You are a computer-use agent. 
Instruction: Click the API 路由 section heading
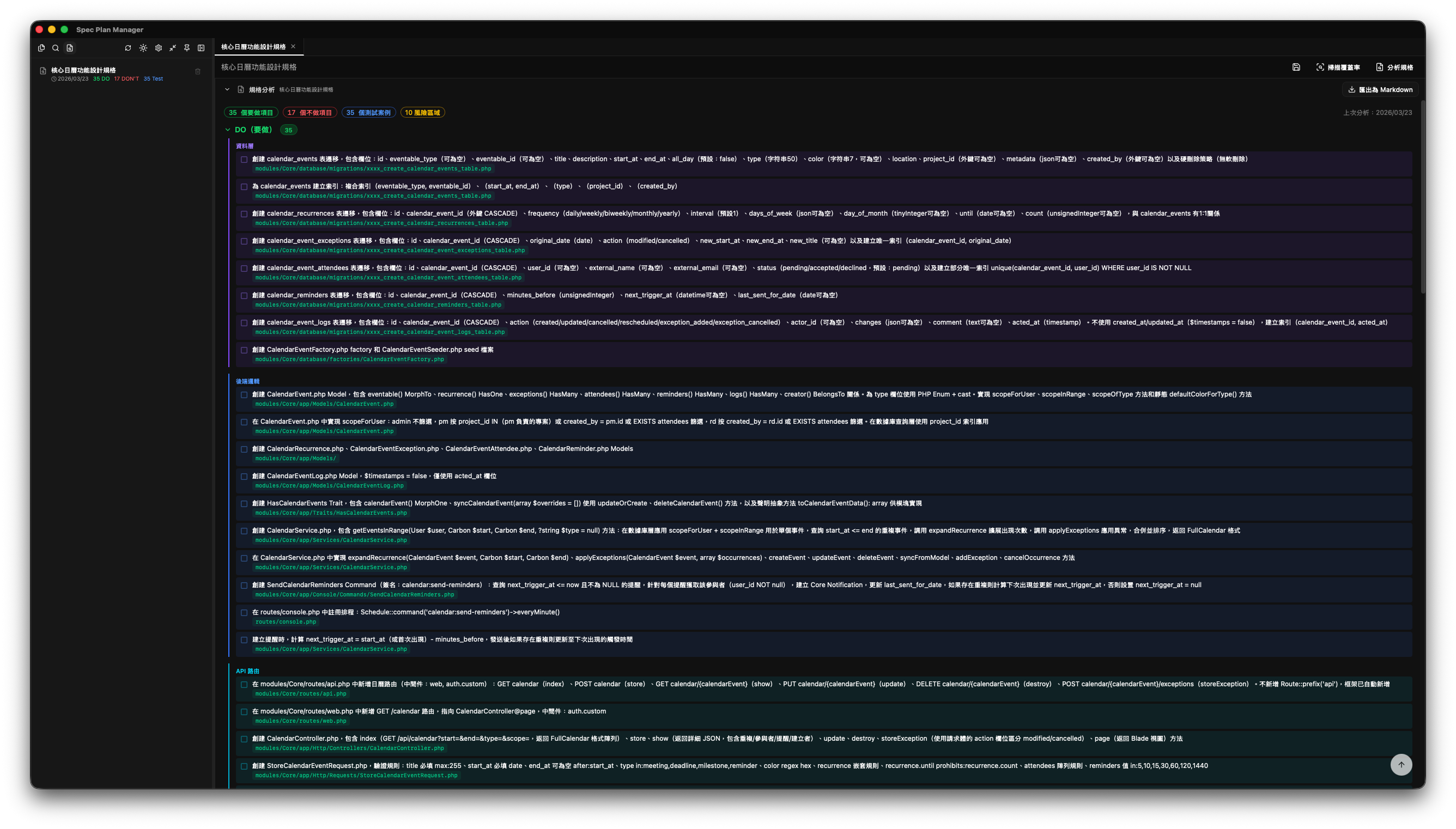[248, 671]
